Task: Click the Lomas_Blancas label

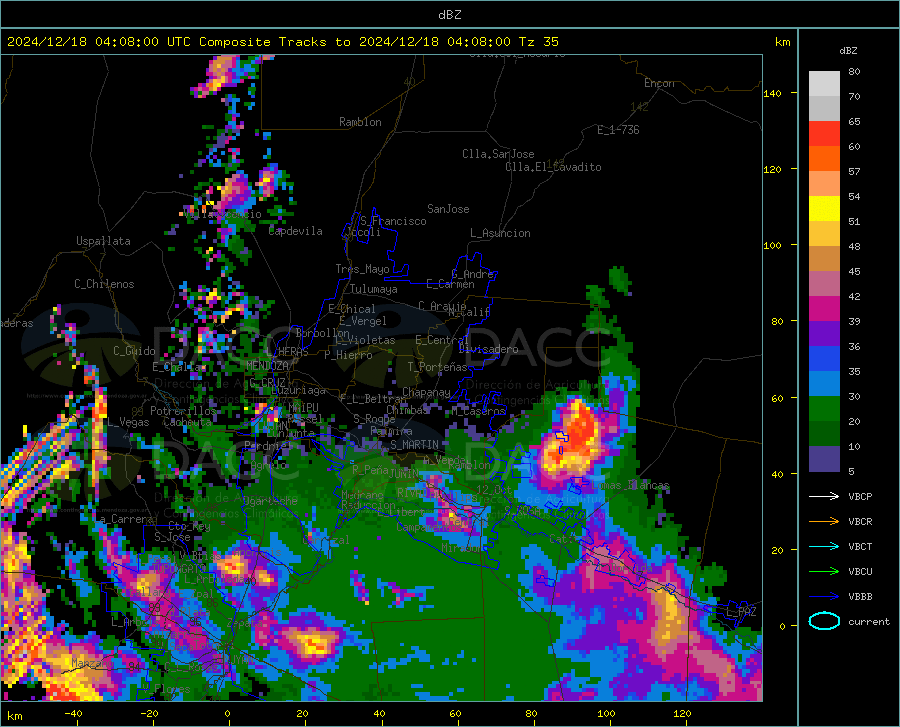Action: point(630,485)
